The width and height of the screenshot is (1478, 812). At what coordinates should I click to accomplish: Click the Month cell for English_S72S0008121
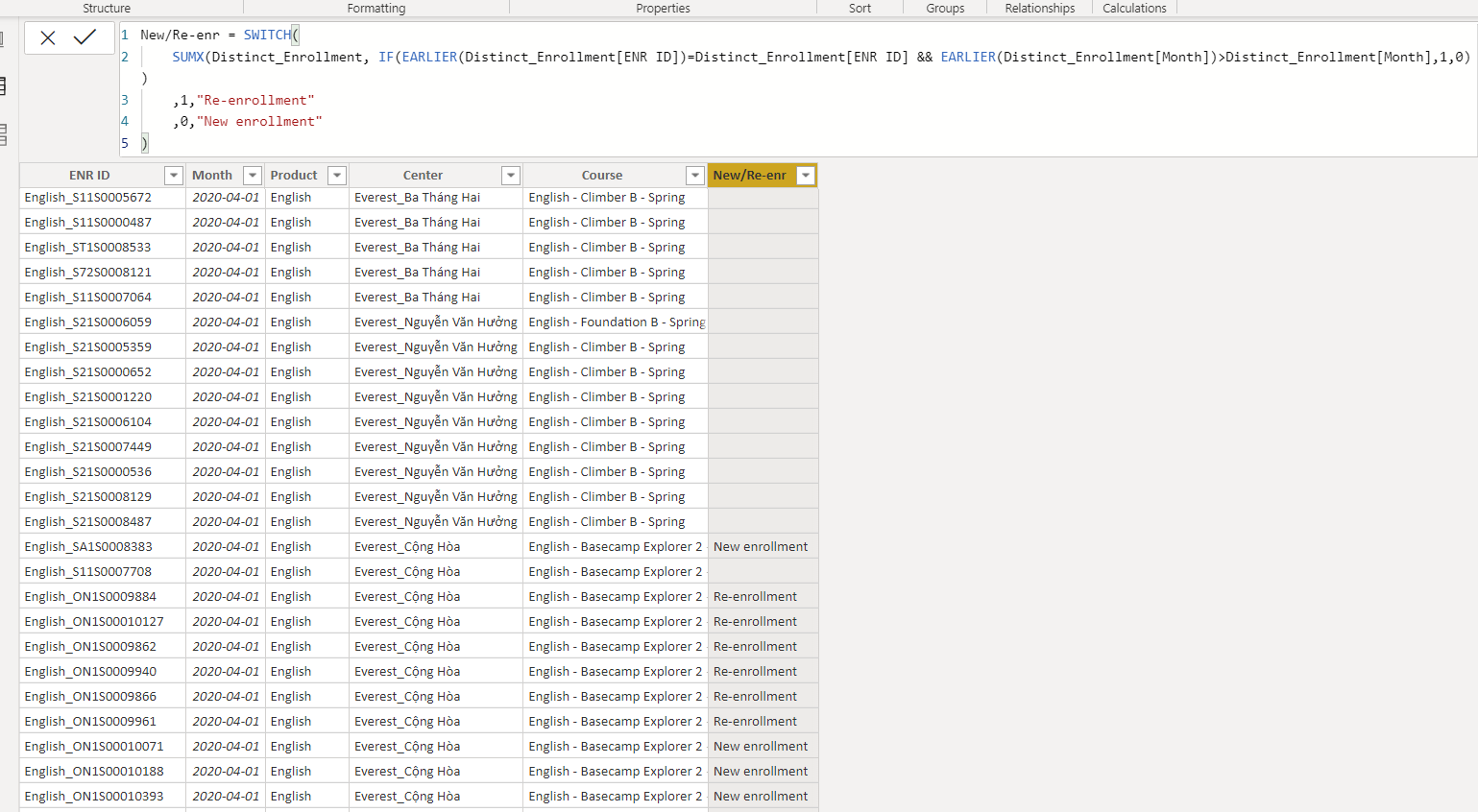226,273
